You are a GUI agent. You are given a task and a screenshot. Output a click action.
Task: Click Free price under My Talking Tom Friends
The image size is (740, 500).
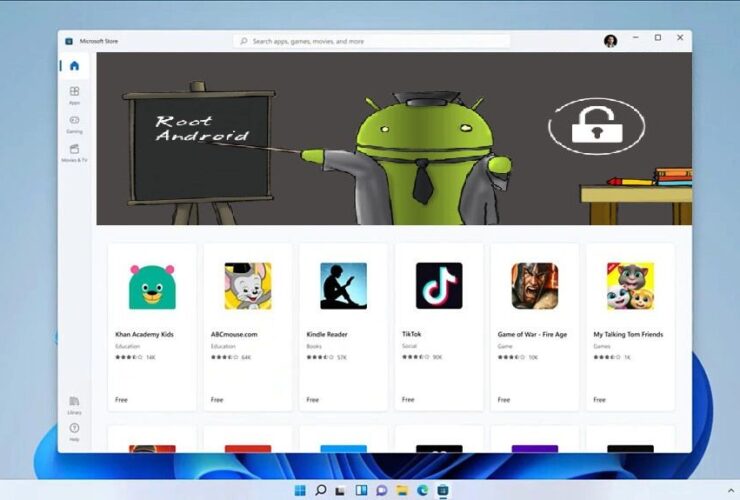pos(599,399)
